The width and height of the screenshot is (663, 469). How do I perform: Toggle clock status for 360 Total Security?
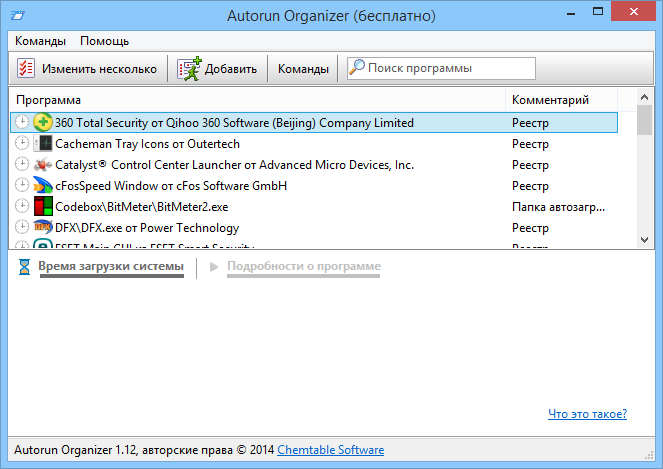pyautogui.click(x=23, y=123)
